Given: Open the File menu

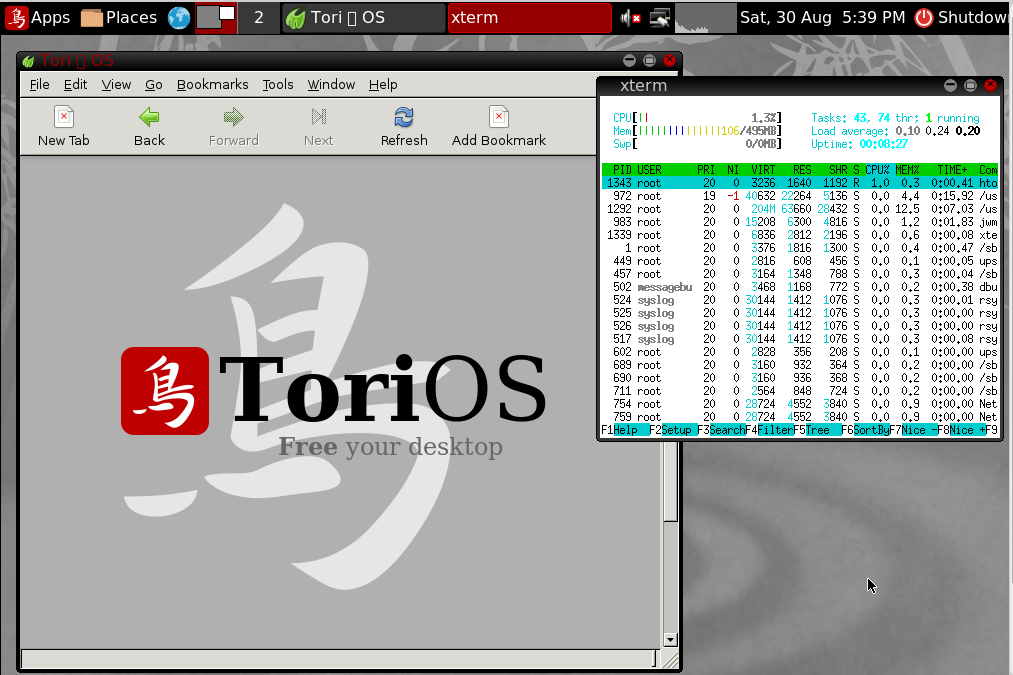Looking at the screenshot, I should [39, 85].
